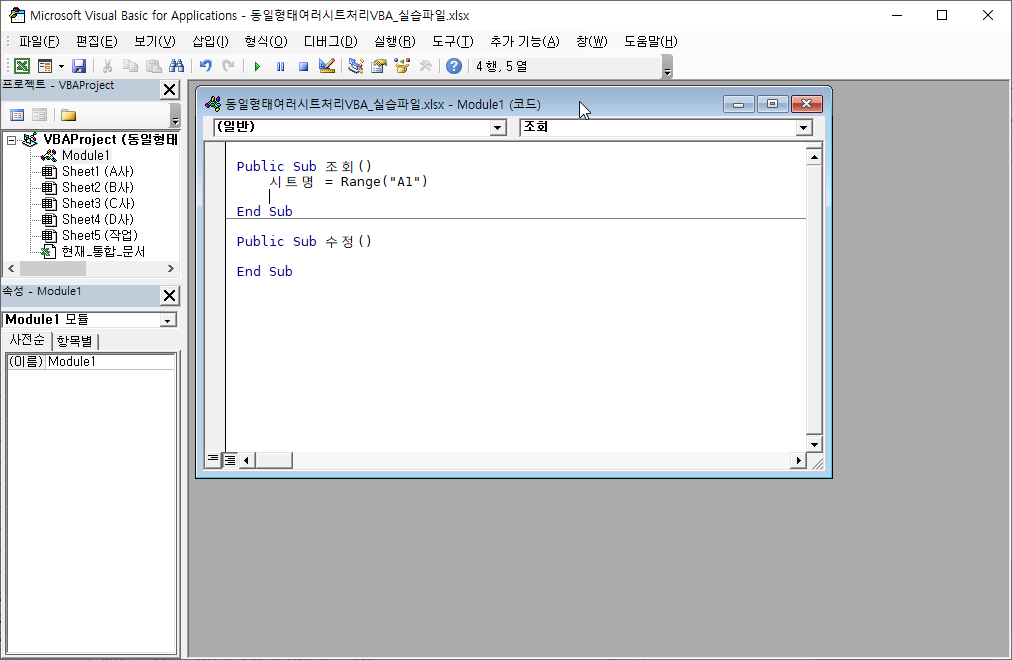Screen dimensions: 1012x660
Task: Click the Toolbox wrench icon
Action: [x=425, y=66]
